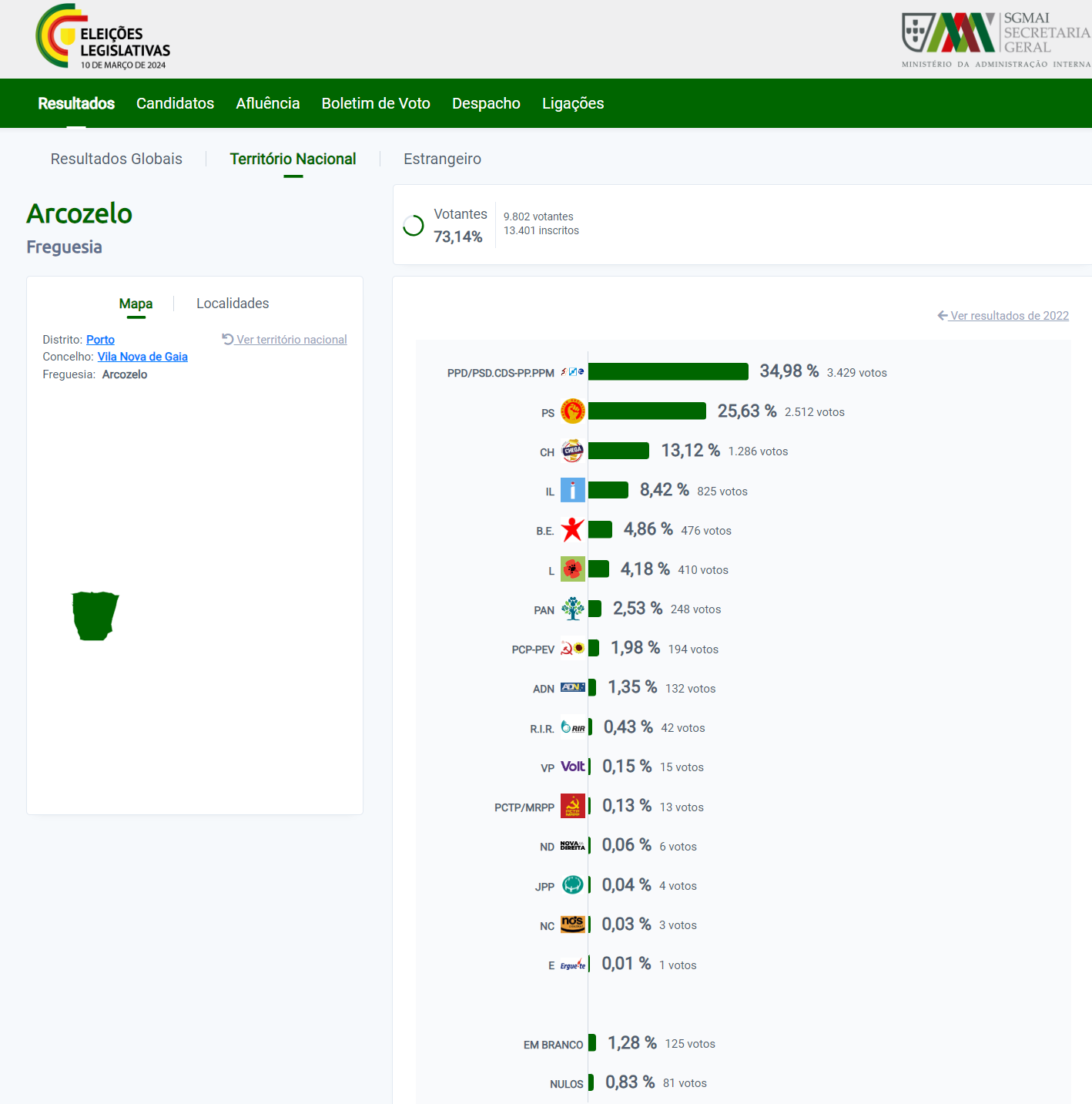Click the Volt party logo
Image resolution: width=1092 pixels, height=1104 pixels.
pos(572,767)
